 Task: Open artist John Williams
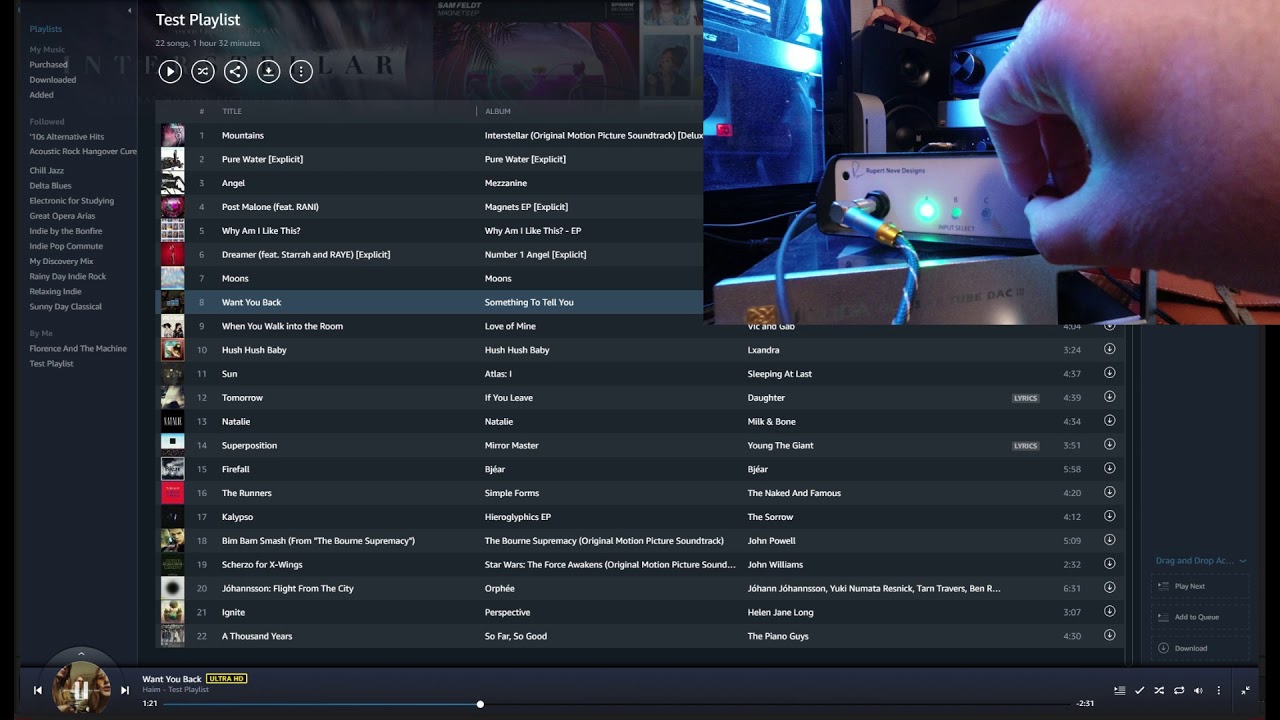coord(775,565)
